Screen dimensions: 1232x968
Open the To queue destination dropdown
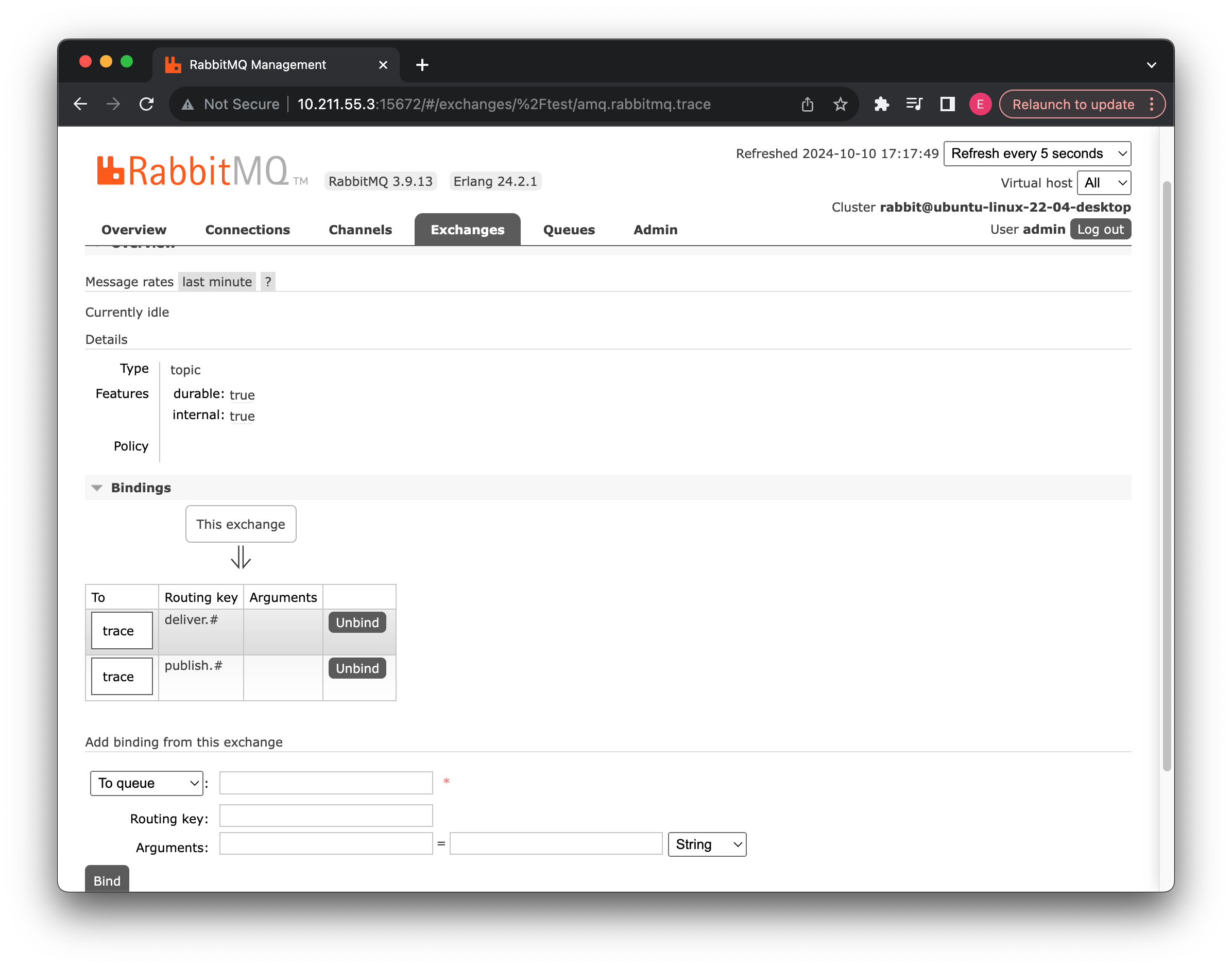click(x=147, y=783)
